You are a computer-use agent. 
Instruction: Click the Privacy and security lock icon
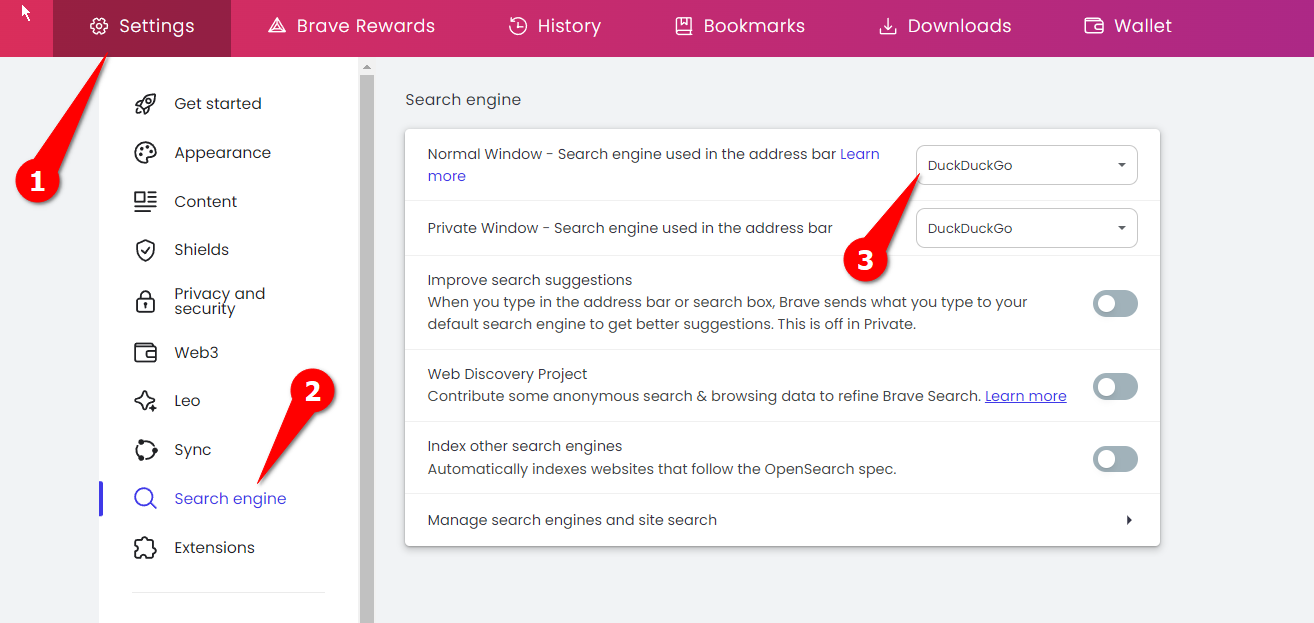coord(145,301)
